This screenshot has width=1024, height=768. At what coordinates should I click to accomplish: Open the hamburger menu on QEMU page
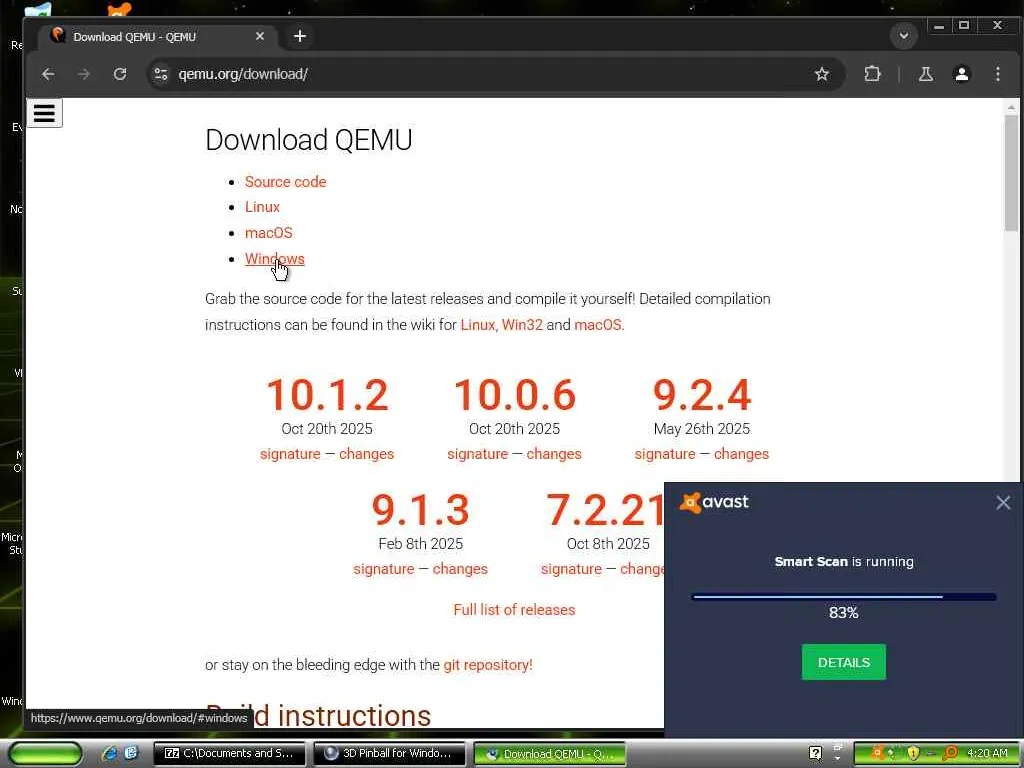click(x=44, y=113)
